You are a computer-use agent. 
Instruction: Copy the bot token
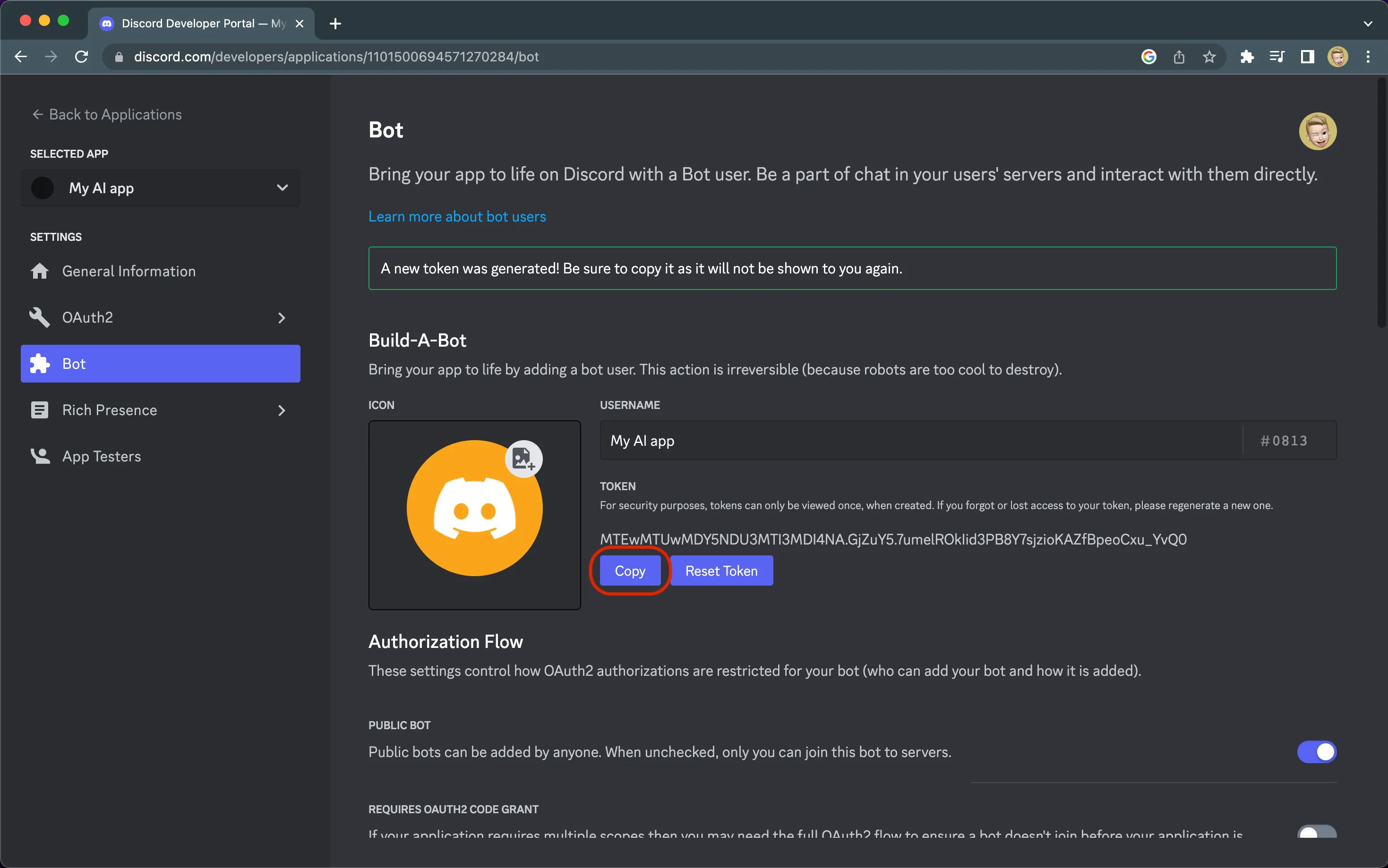pyautogui.click(x=630, y=570)
